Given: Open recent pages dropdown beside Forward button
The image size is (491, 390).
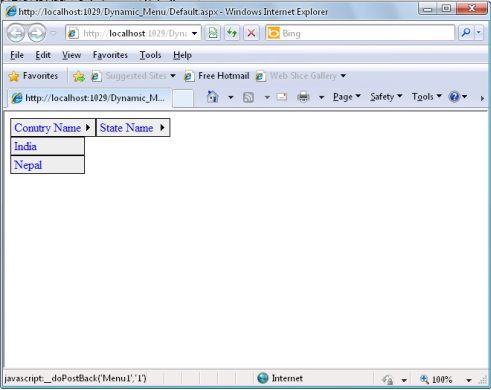Looking at the screenshot, I should point(53,33).
